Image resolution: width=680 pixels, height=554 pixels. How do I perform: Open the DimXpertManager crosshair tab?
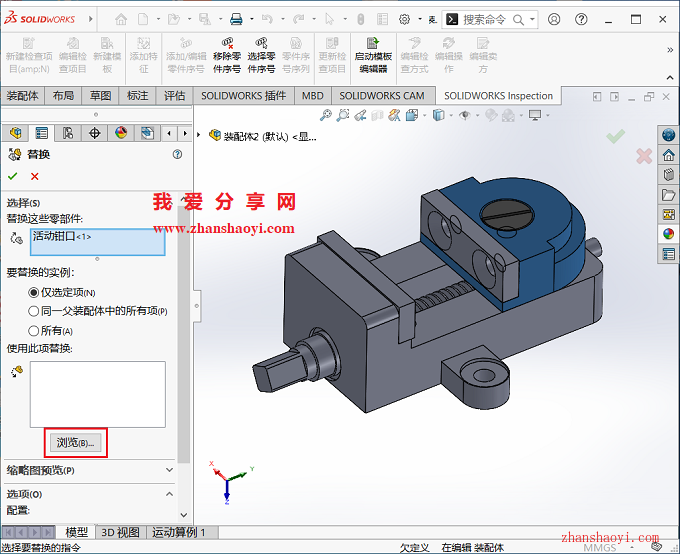click(95, 133)
